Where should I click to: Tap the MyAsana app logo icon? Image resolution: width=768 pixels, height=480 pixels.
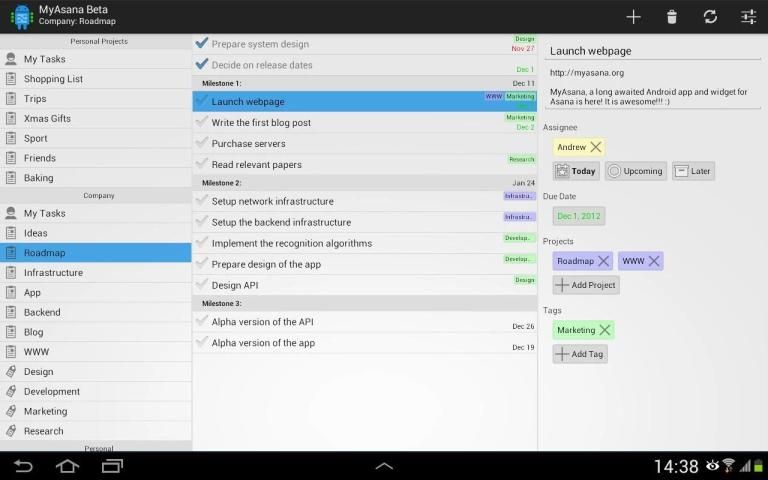(x=20, y=16)
